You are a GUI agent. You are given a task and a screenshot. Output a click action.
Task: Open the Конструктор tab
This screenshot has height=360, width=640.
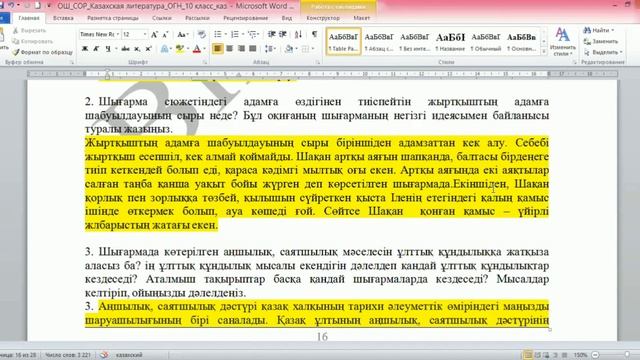click(323, 18)
